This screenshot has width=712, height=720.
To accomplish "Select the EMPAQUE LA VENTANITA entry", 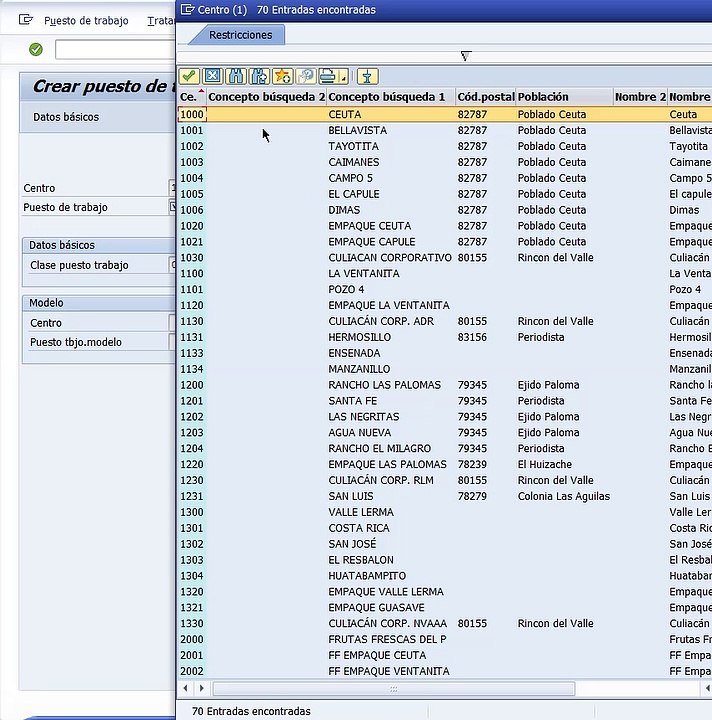I will coord(388,305).
